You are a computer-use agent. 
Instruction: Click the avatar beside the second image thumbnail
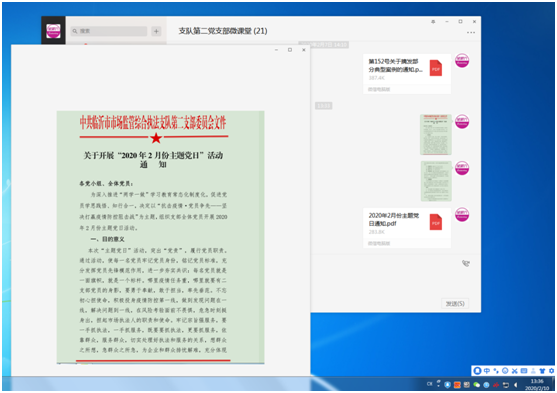[x=462, y=168]
